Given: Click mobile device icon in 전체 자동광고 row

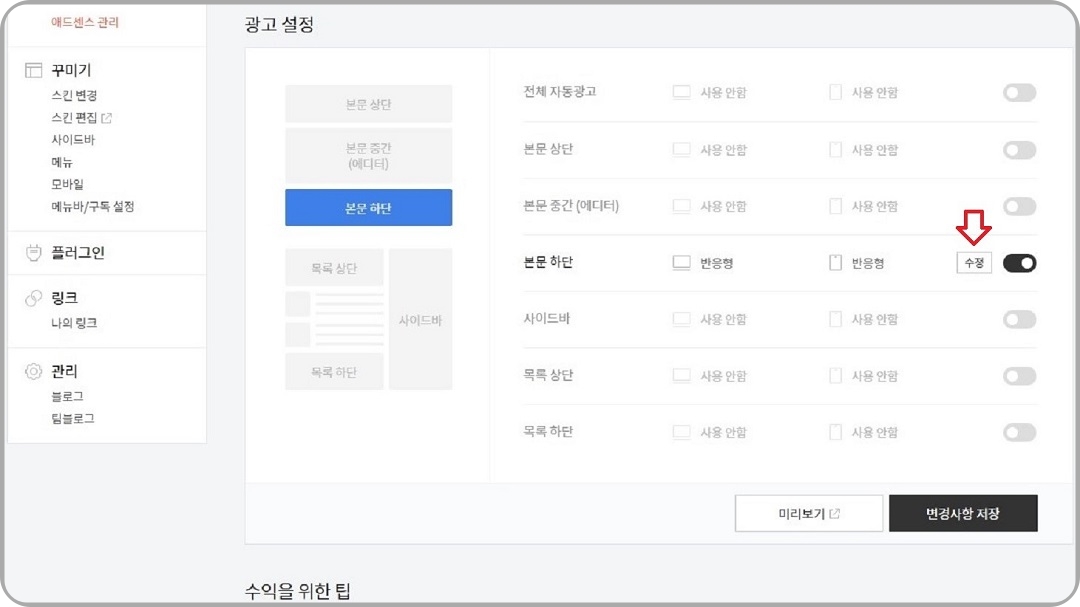Looking at the screenshot, I should click(835, 92).
